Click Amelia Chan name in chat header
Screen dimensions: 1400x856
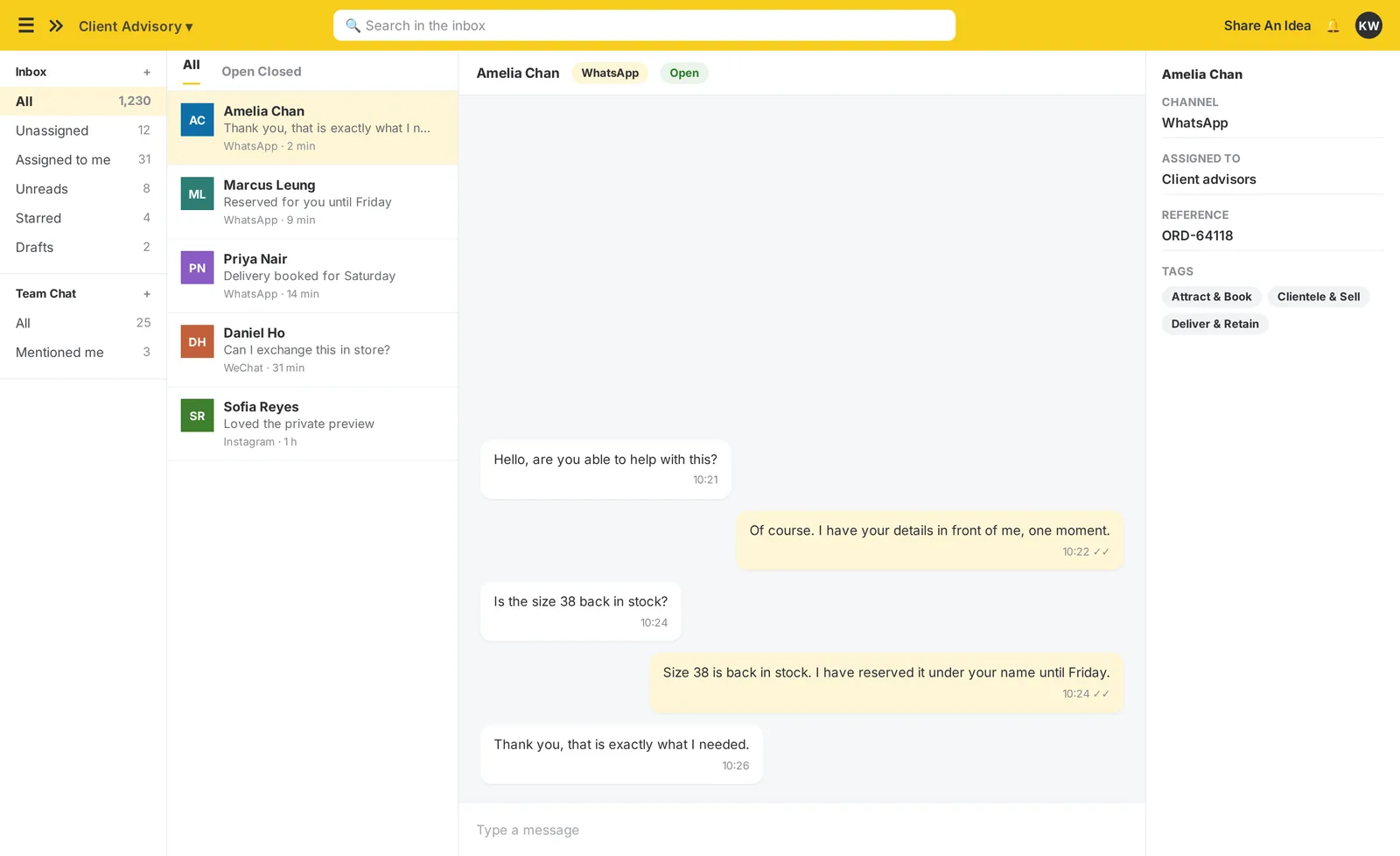[x=518, y=74]
